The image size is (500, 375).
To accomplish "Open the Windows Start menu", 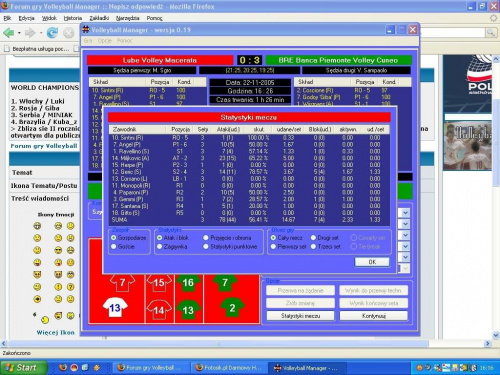I will (23, 367).
